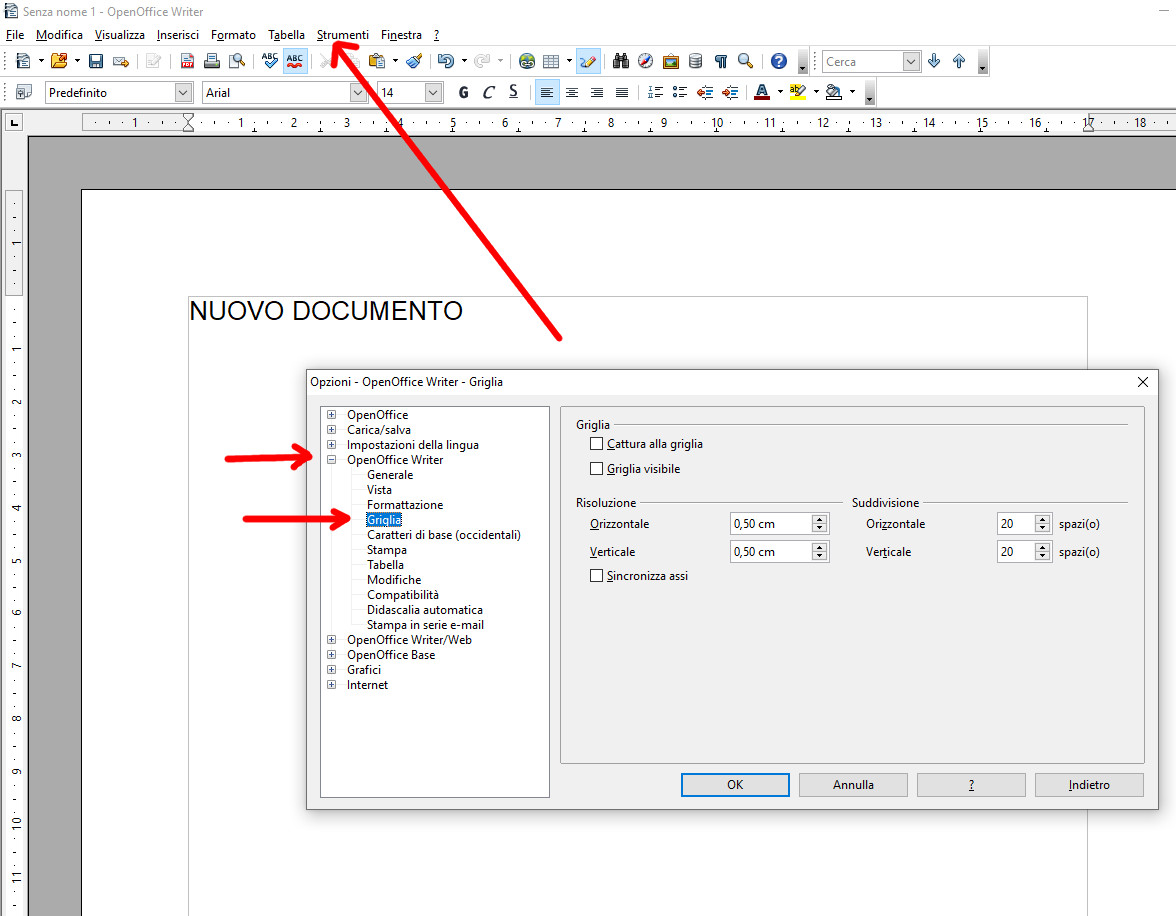Collapse the OpenOffice Writer tree node
This screenshot has width=1176, height=916.
click(331, 460)
